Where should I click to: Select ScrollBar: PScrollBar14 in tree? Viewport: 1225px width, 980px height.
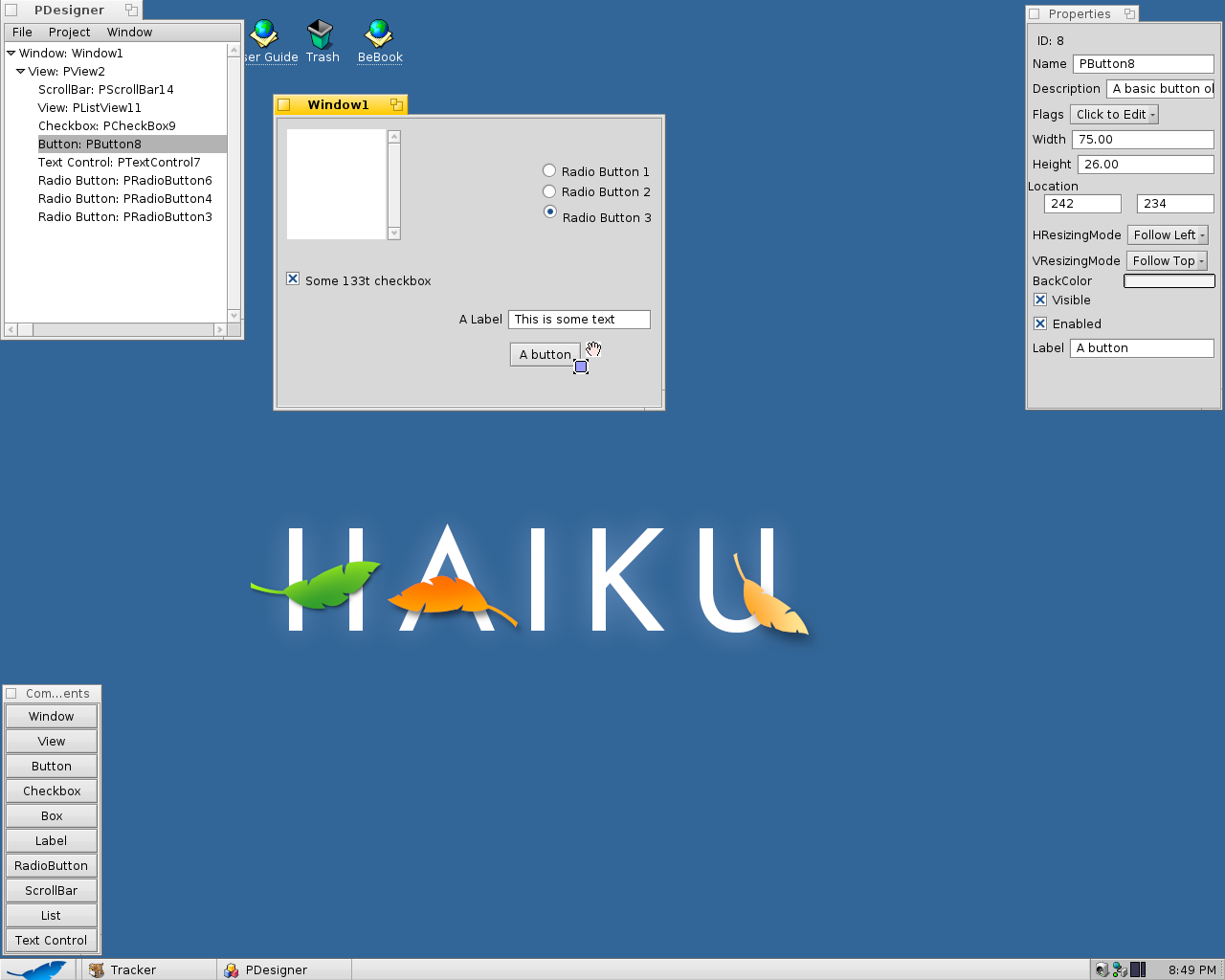[106, 90]
